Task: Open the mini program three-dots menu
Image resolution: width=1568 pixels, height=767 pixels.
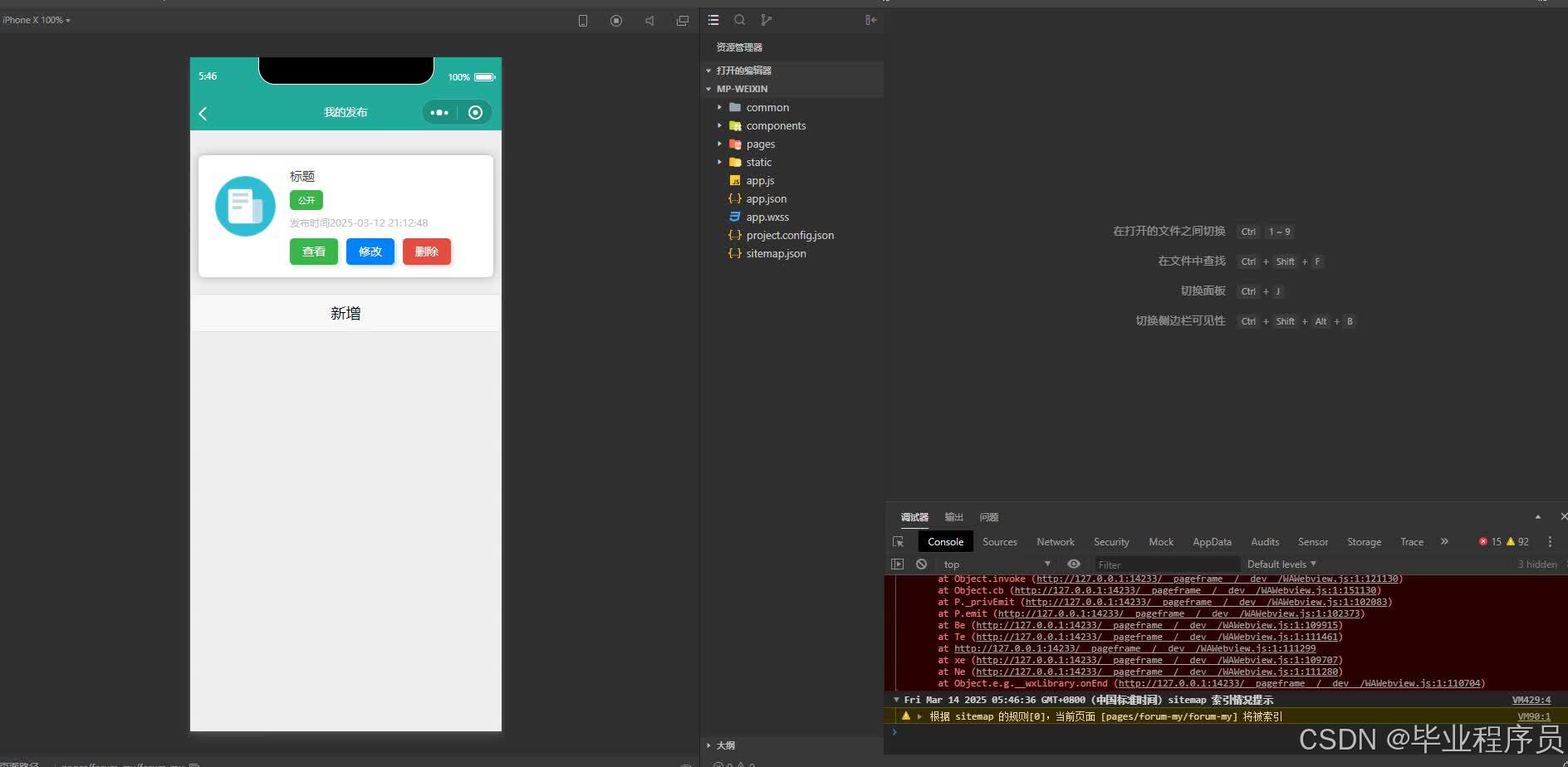Action: [439, 112]
